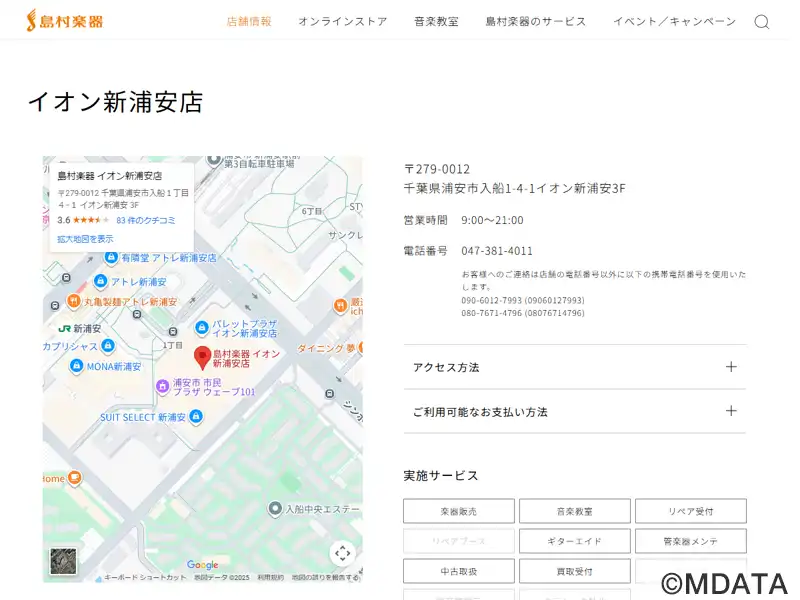The image size is (800, 600).
Task: Click the ギターエイド service button
Action: [x=574, y=541]
